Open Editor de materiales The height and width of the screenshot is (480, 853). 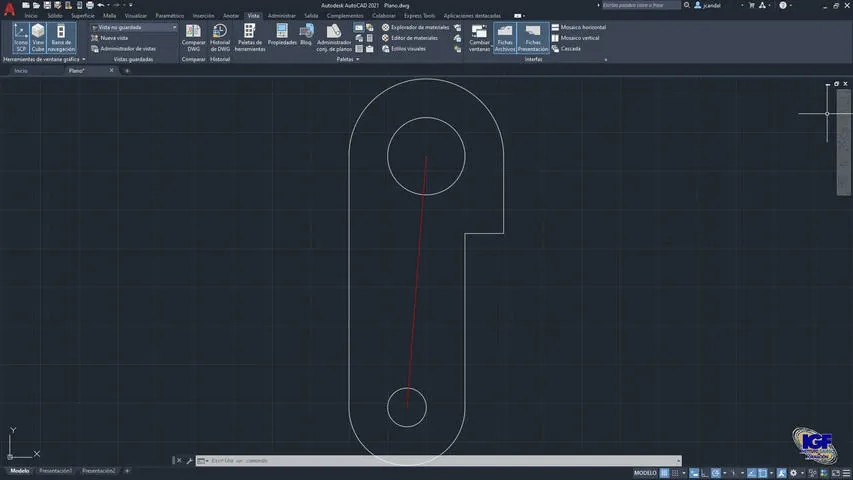(410, 38)
